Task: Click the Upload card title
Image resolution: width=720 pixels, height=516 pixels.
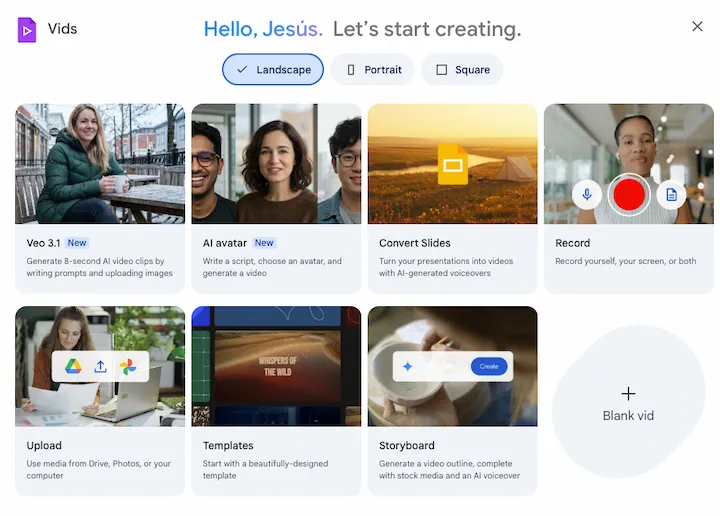Action: pos(44,445)
